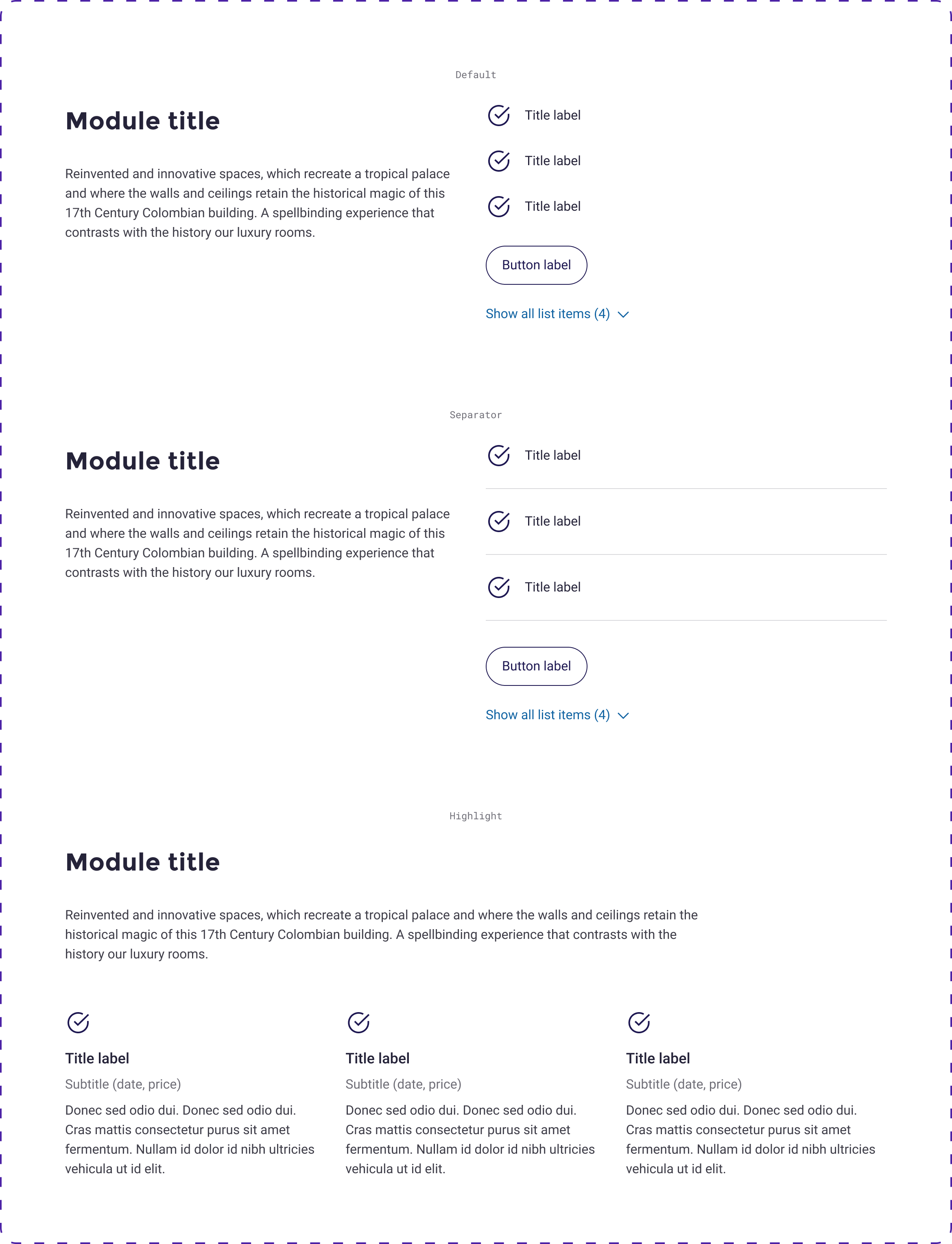Click Show all list items (4) link in Default

click(x=548, y=314)
